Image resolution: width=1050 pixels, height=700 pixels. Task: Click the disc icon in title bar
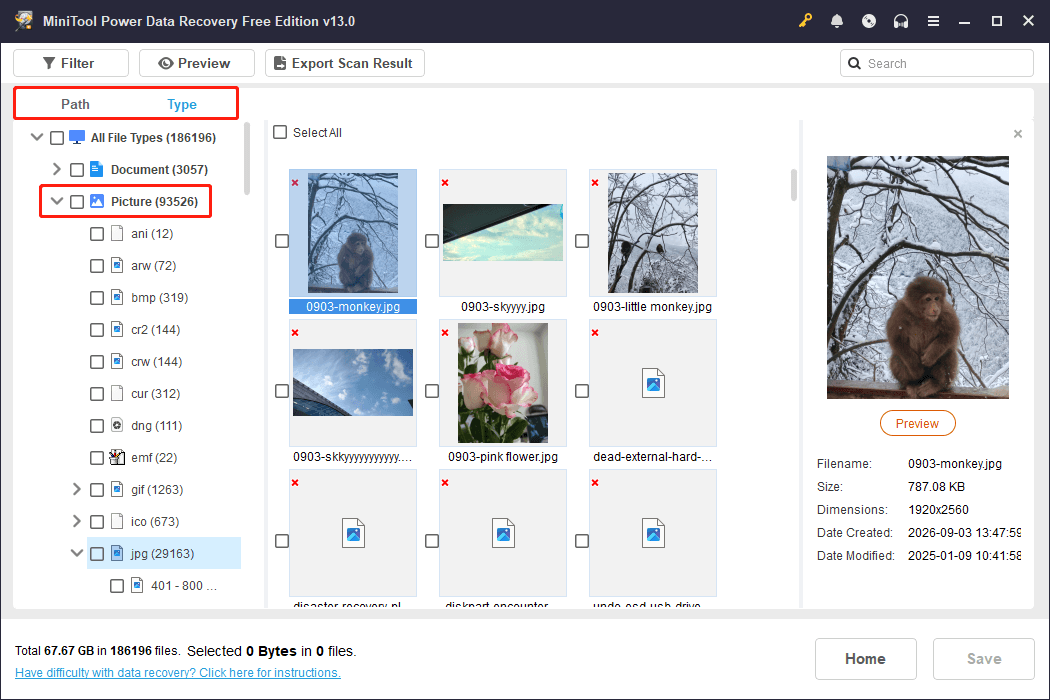pyautogui.click(x=869, y=21)
